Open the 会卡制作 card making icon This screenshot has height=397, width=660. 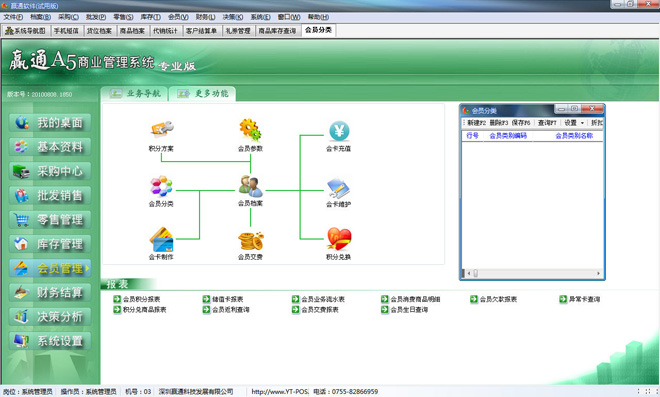(161, 240)
